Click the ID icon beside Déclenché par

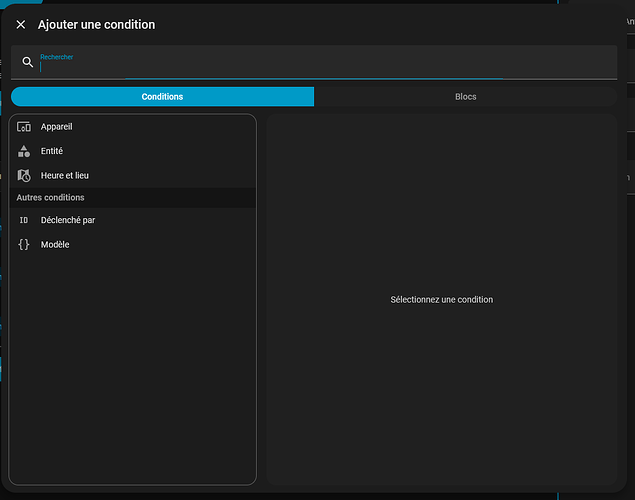coord(24,220)
